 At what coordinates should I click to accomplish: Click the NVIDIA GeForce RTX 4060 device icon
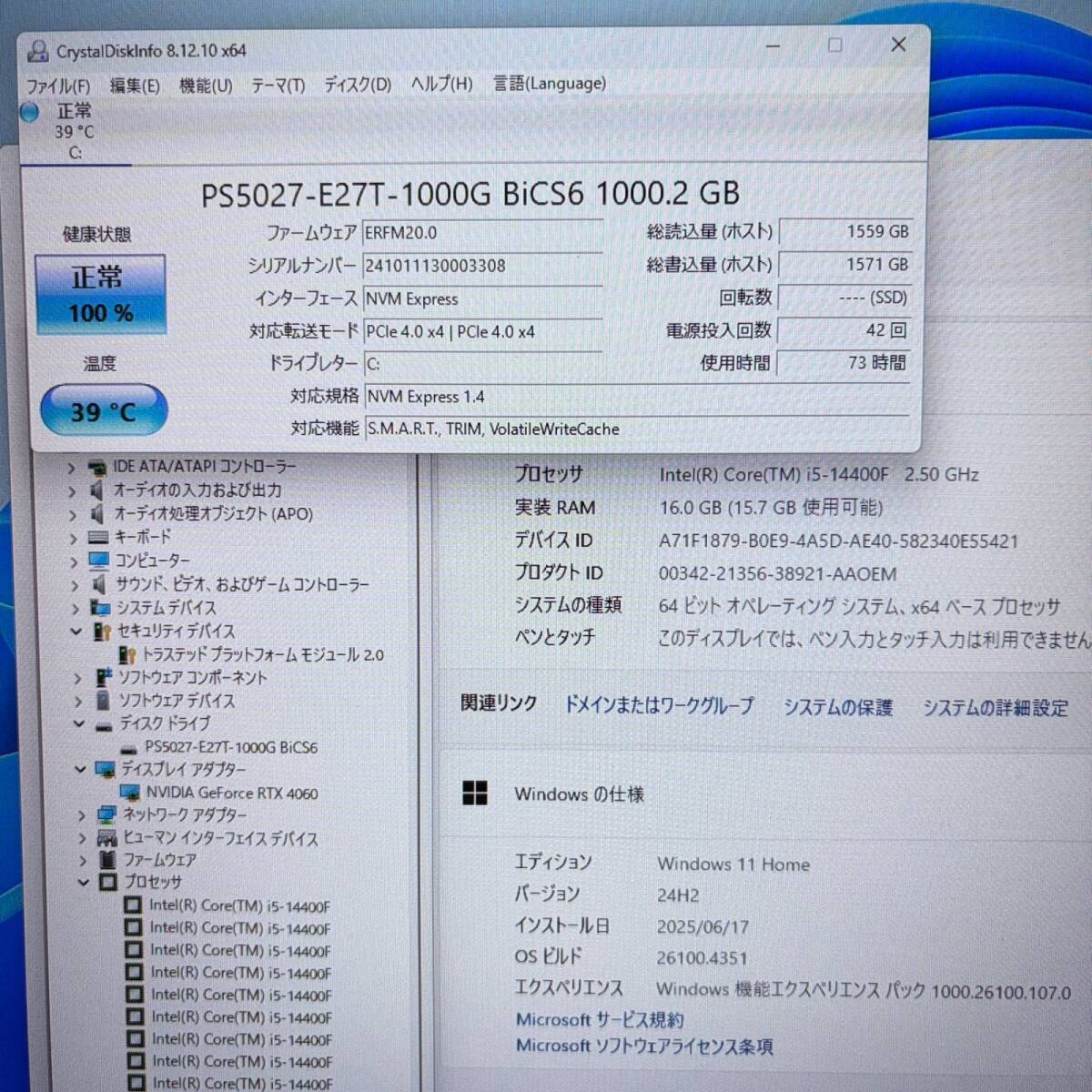tap(129, 793)
